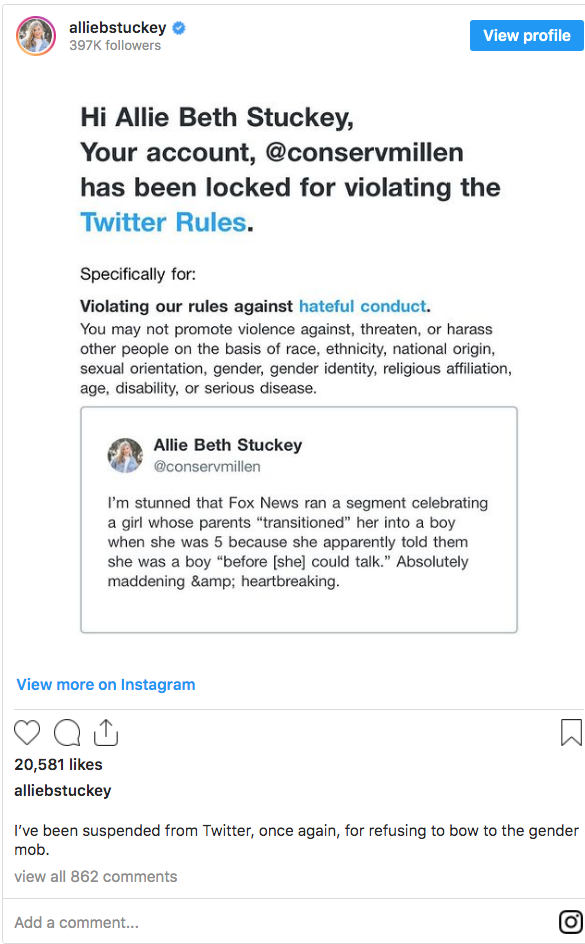Click the tweet author avatar thumbnail

click(125, 455)
